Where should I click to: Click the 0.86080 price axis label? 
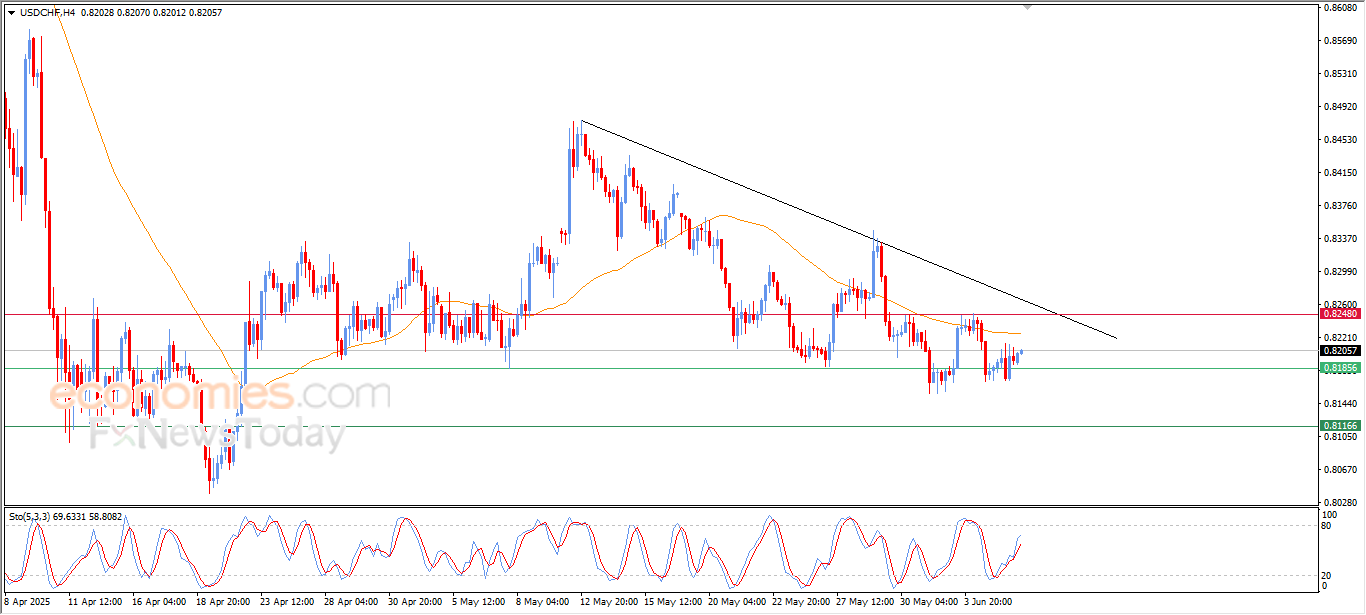tap(1341, 8)
